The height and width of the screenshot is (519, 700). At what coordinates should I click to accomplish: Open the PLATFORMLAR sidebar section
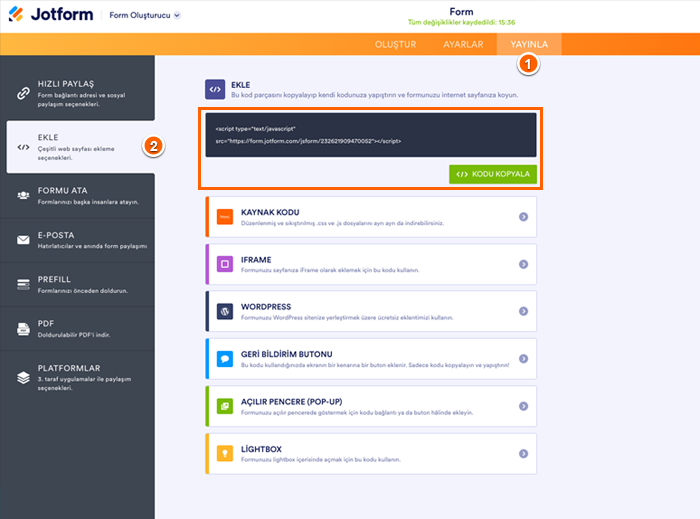point(77,378)
